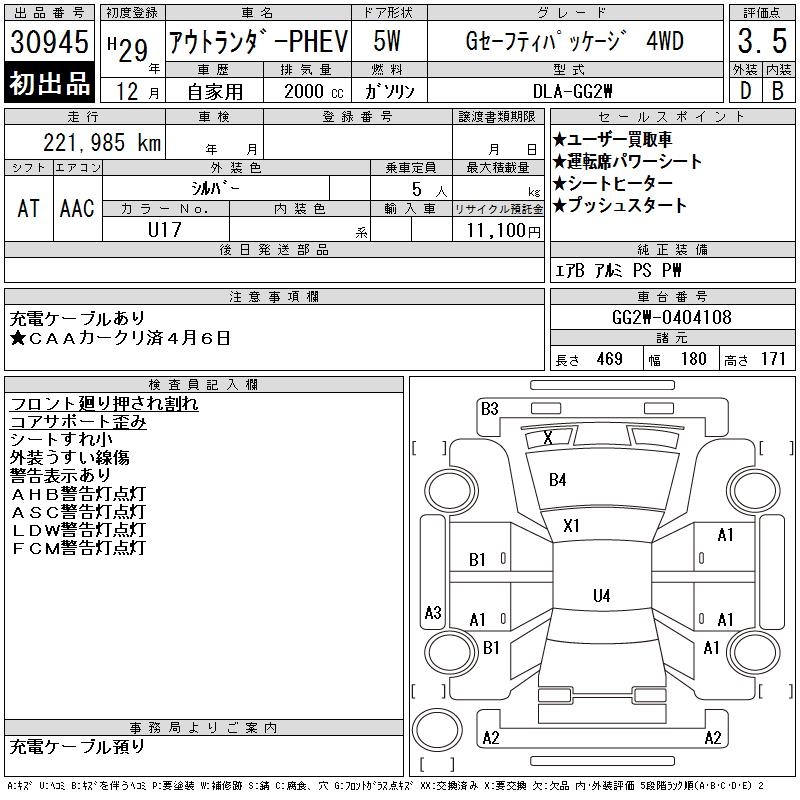This screenshot has height=800, width=800.
Task: Select color number U17 field
Action: pos(166,230)
